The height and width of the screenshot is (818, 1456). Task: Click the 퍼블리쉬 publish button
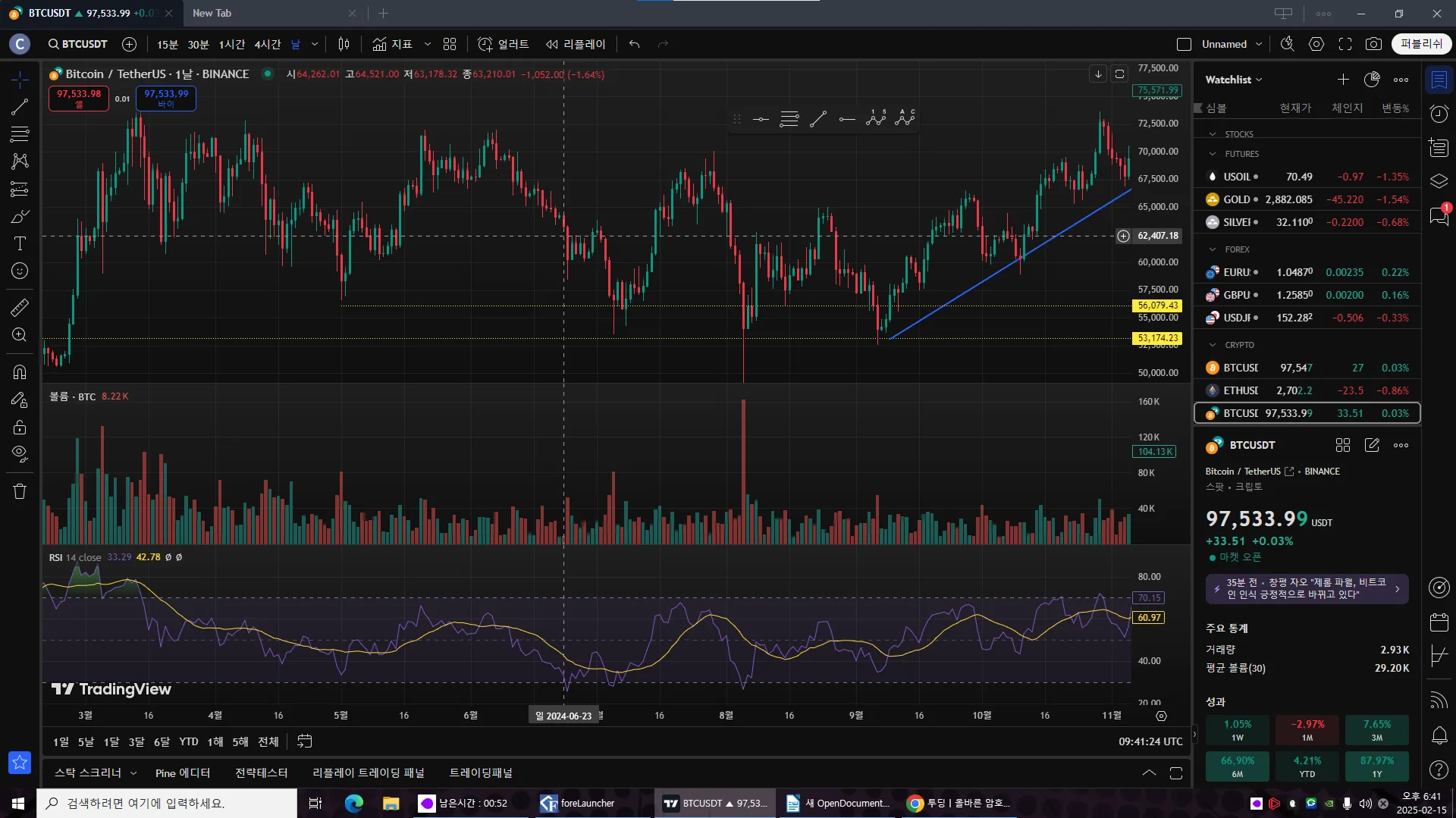[1421, 44]
